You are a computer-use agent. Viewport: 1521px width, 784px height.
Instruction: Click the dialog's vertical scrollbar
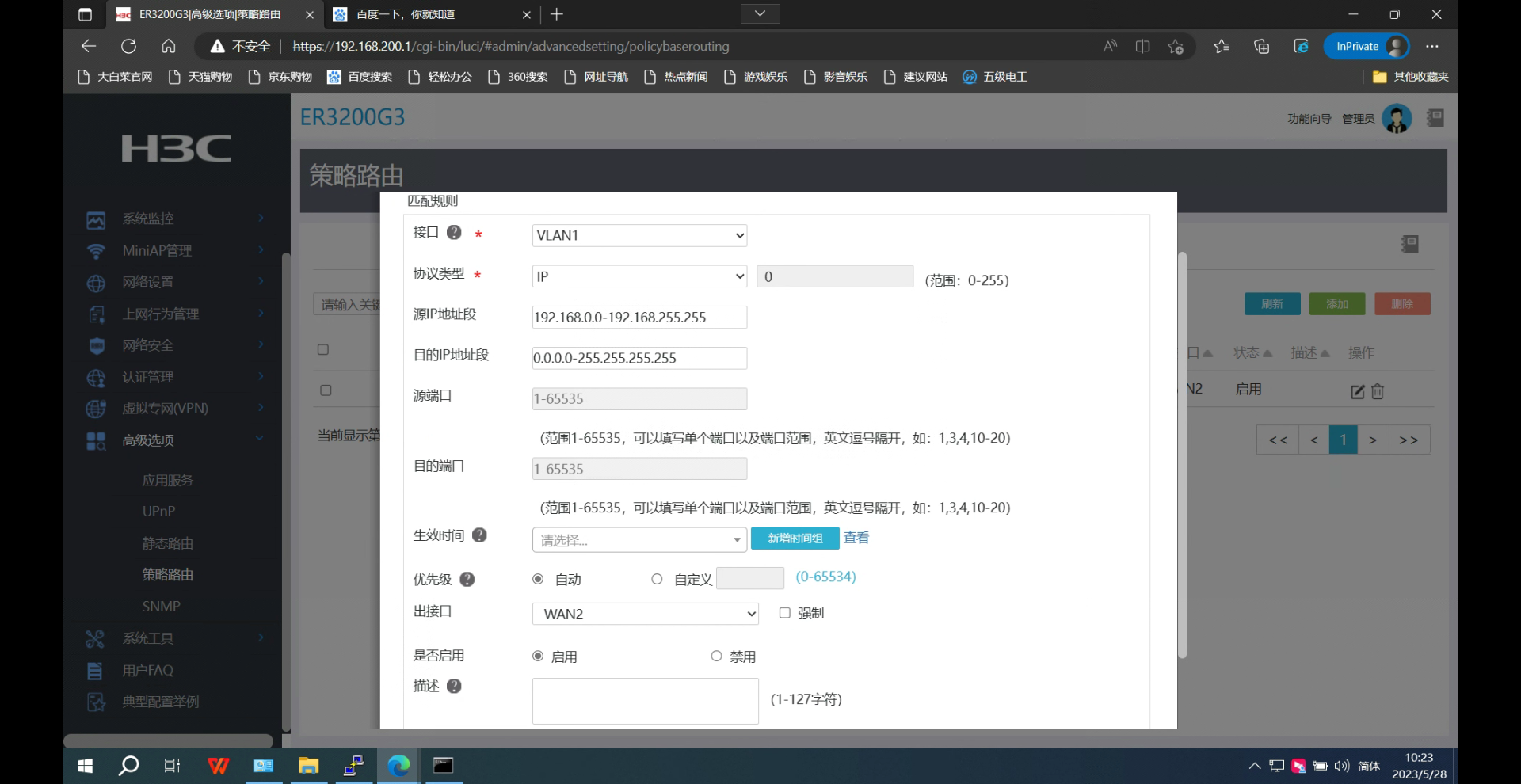(1182, 455)
